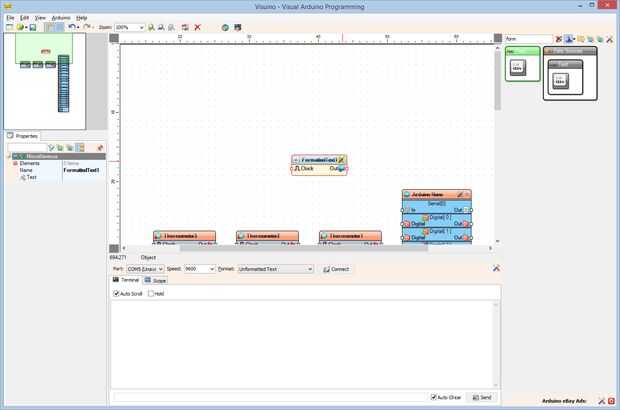Open the Edit menu
Viewport: 620px width, 410px height.
[25, 18]
